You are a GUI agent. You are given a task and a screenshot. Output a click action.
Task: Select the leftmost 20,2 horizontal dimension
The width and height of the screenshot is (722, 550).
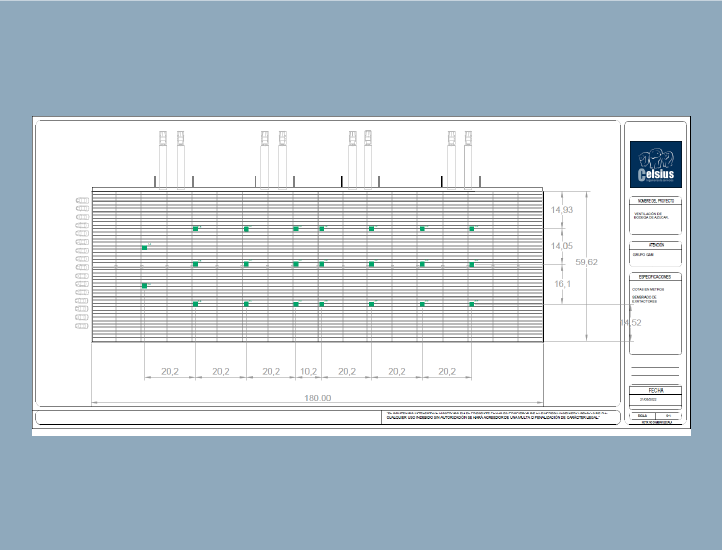click(169, 371)
